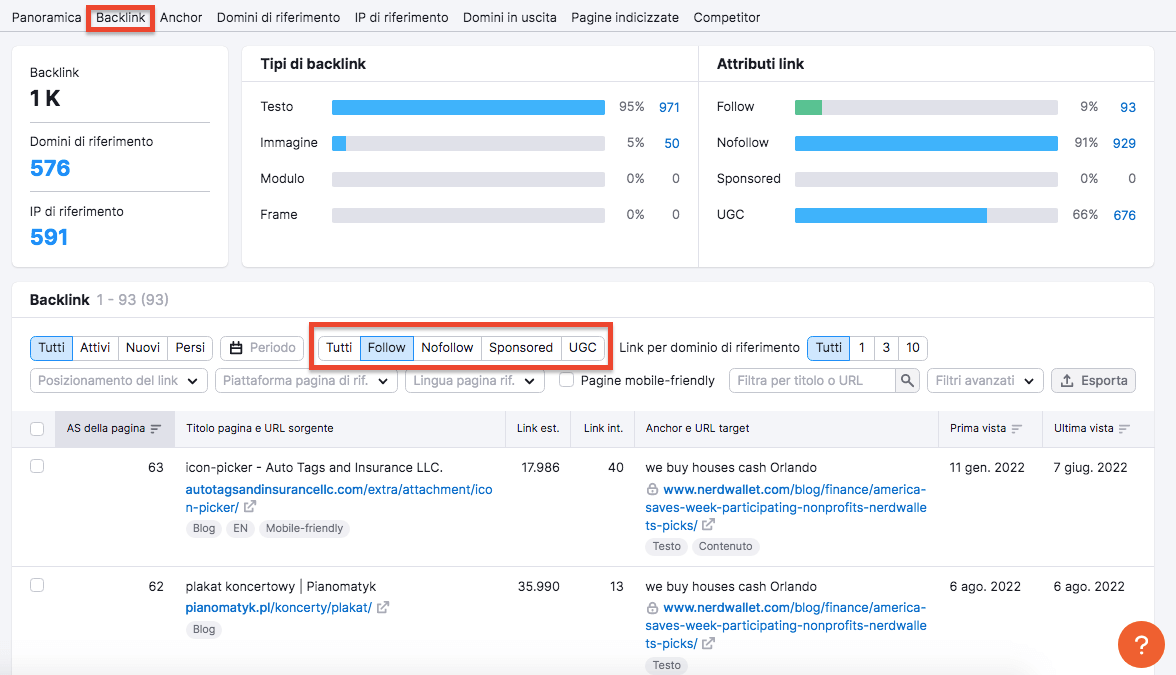Screen dimensions: 1176x675
Task: Open external link icon after autotagsandinsurancellc URL
Action: 250,507
